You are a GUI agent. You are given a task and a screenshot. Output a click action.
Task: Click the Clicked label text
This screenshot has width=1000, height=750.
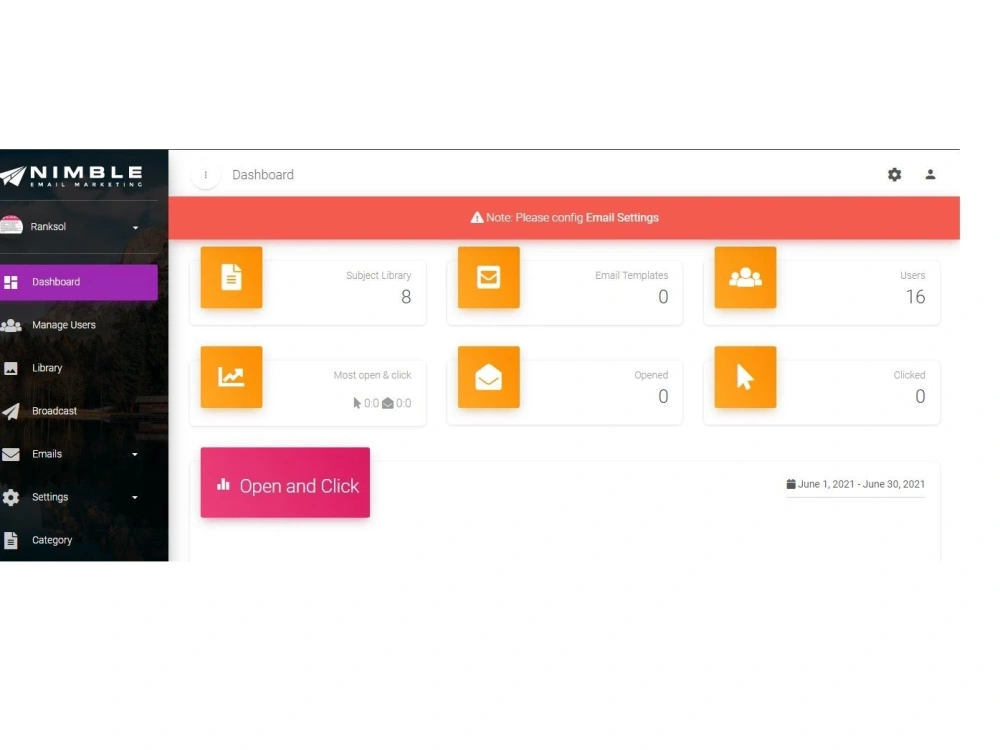pos(909,375)
